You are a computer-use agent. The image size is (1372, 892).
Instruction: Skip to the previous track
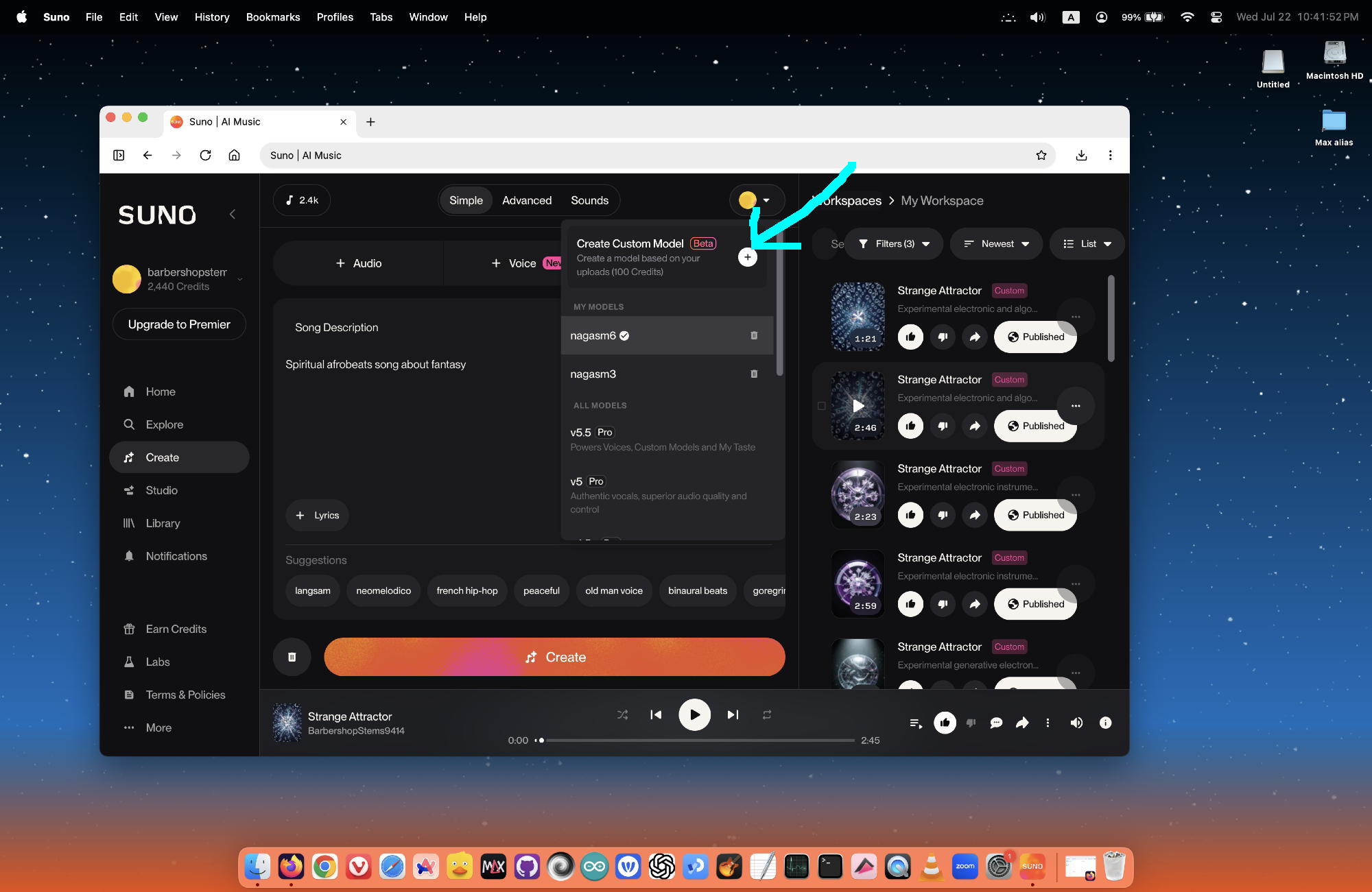(656, 714)
